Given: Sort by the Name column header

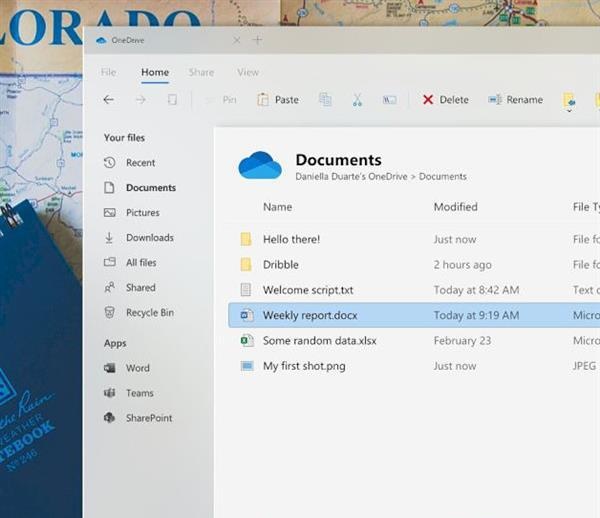Looking at the screenshot, I should 277,207.
